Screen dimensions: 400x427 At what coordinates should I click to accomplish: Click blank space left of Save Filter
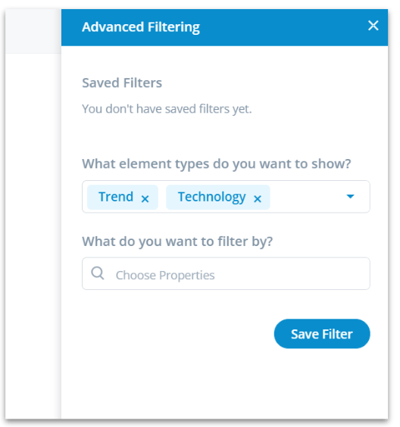(177, 334)
